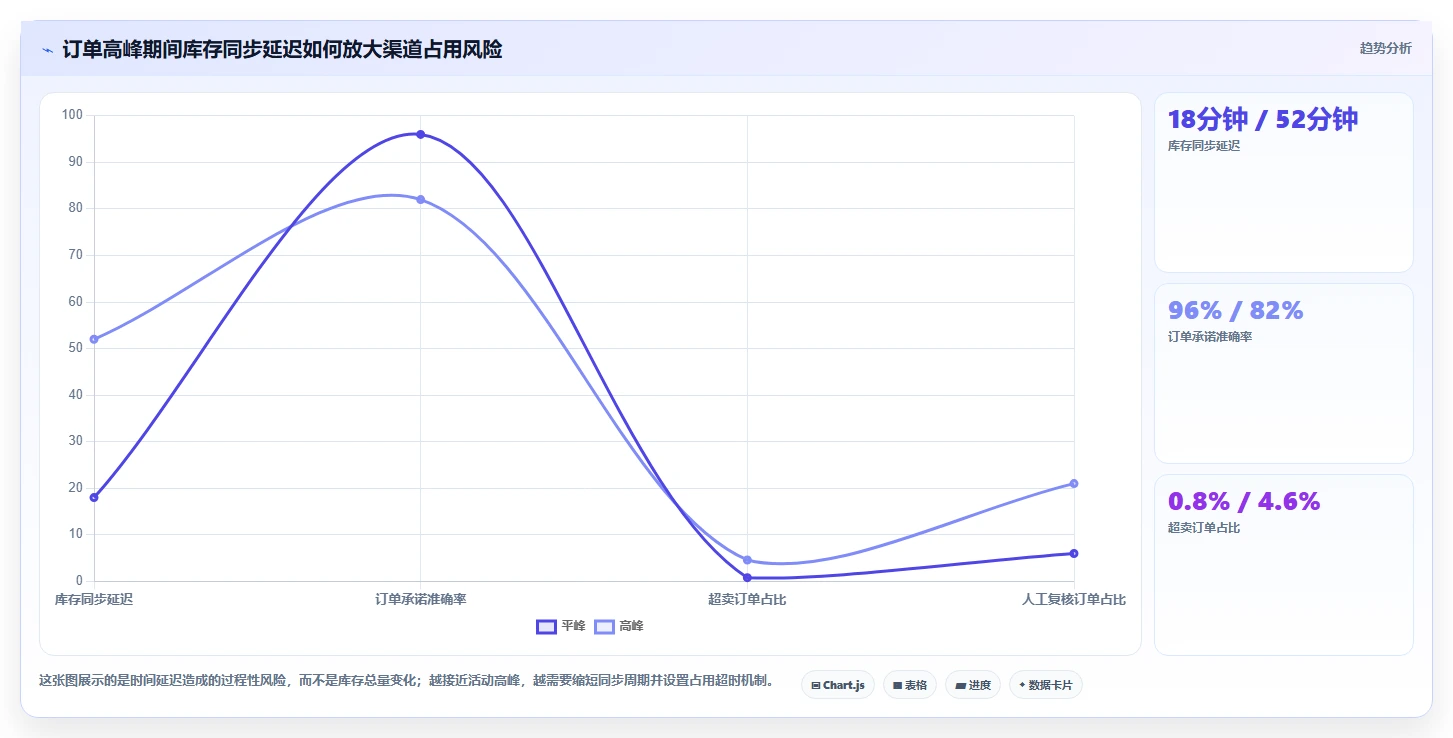
Task: Click the 高峰 point at 超卖订单占比
Action: tap(747, 560)
